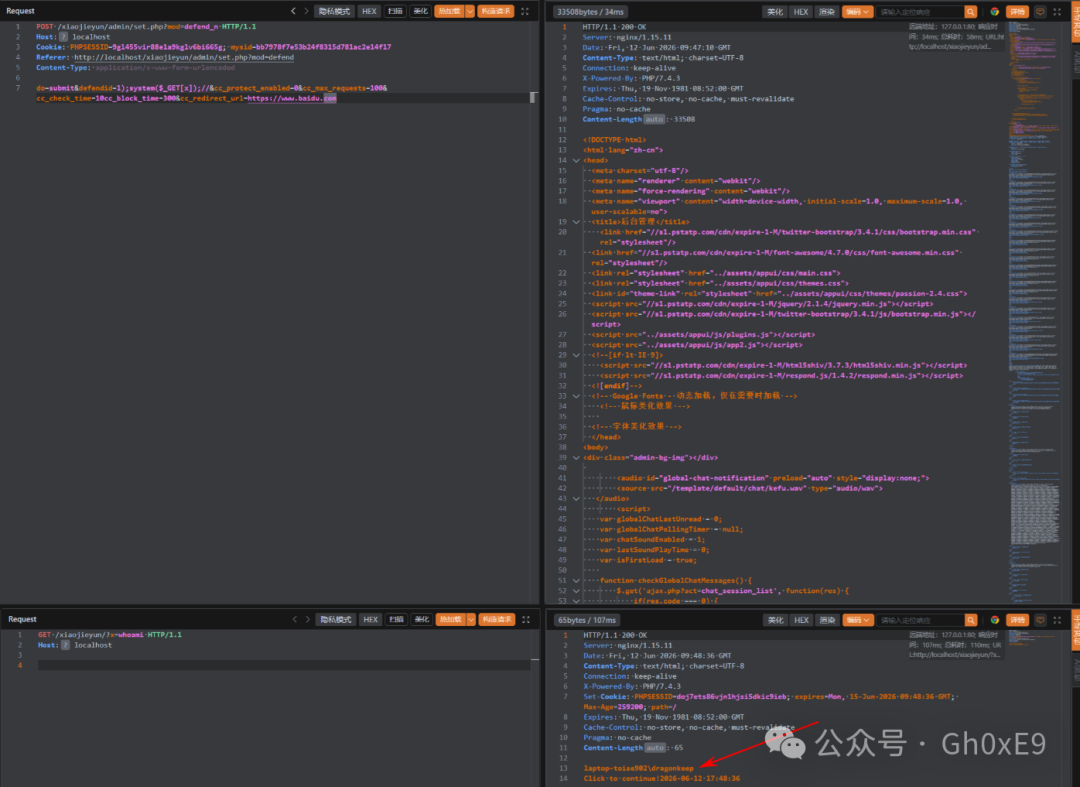Focus search field in 65bytes response panel
This screenshot has height=787, width=1080.
pyautogui.click(x=920, y=620)
